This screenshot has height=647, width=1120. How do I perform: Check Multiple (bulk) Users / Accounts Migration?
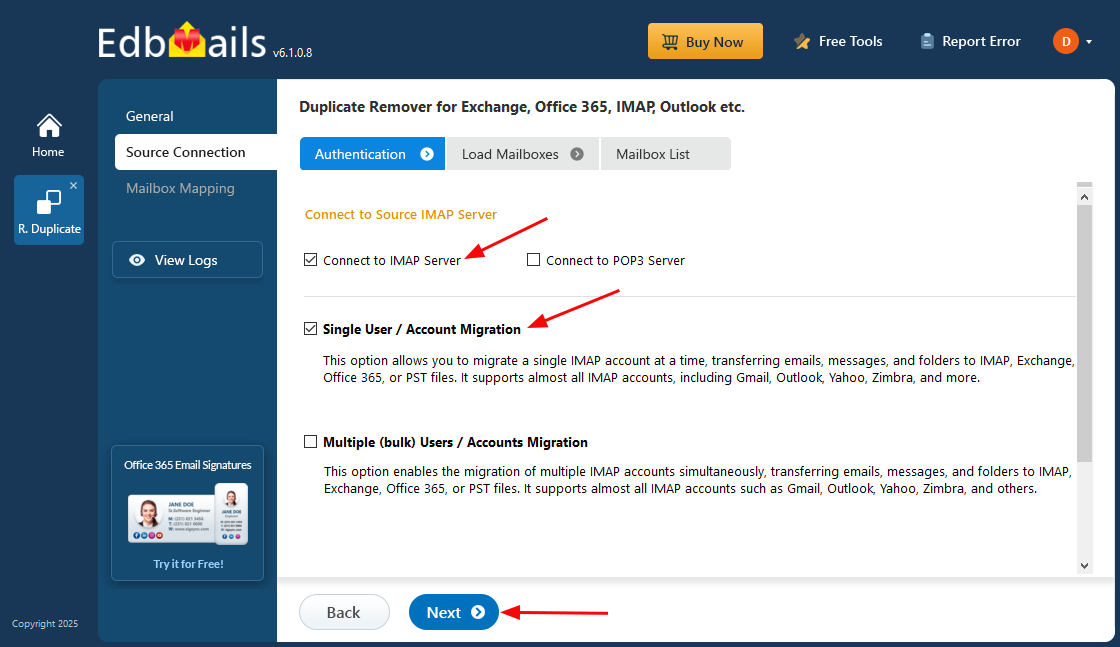coord(311,442)
